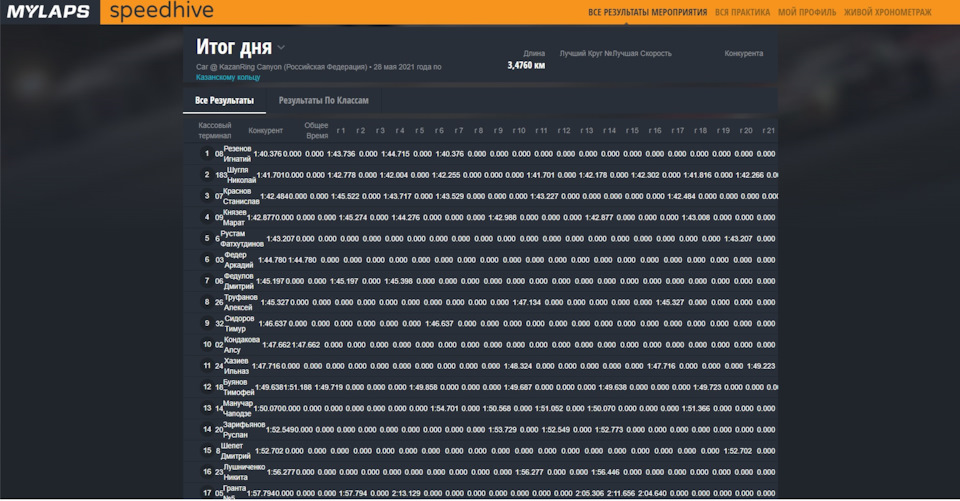Viewport: 960px width, 501px height.
Task: Click the time value 1:47.134
Action: (527, 302)
